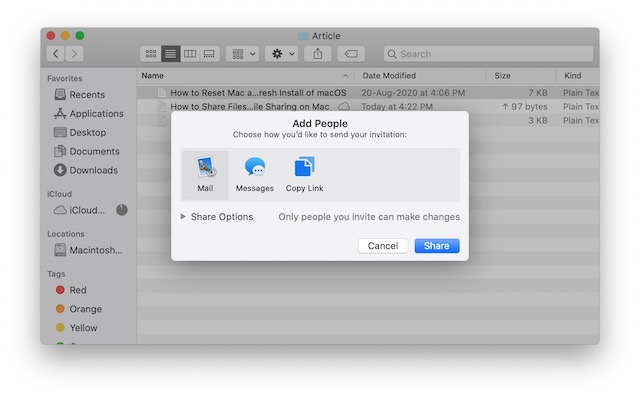Click the iCloud storage progress pie indicator
This screenshot has height=398, width=640.
[x=122, y=210]
